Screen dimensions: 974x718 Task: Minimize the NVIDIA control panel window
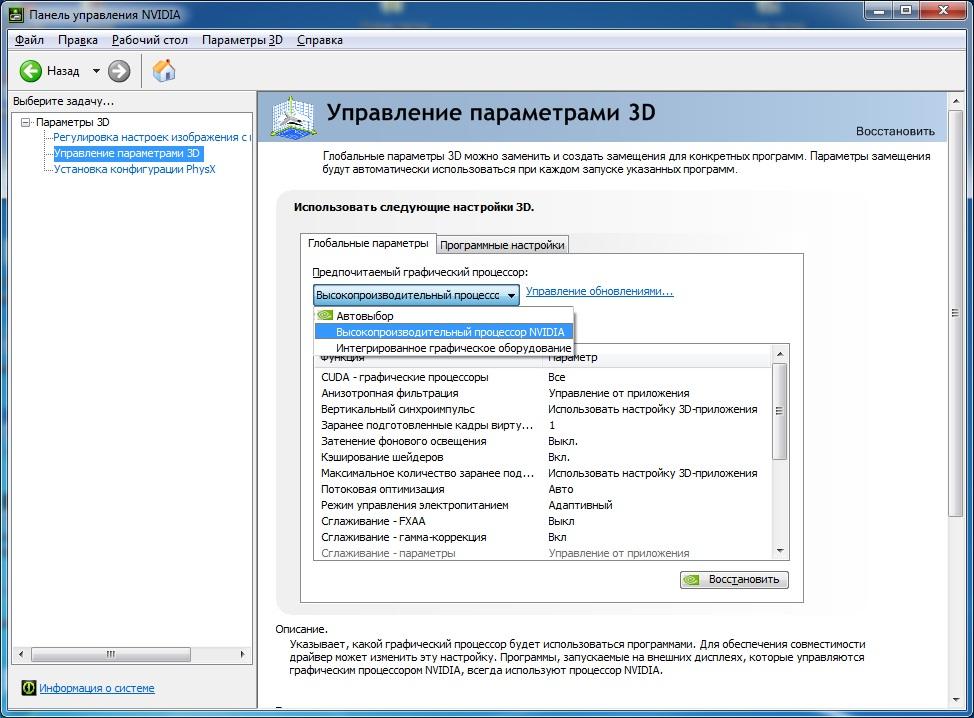pos(879,11)
